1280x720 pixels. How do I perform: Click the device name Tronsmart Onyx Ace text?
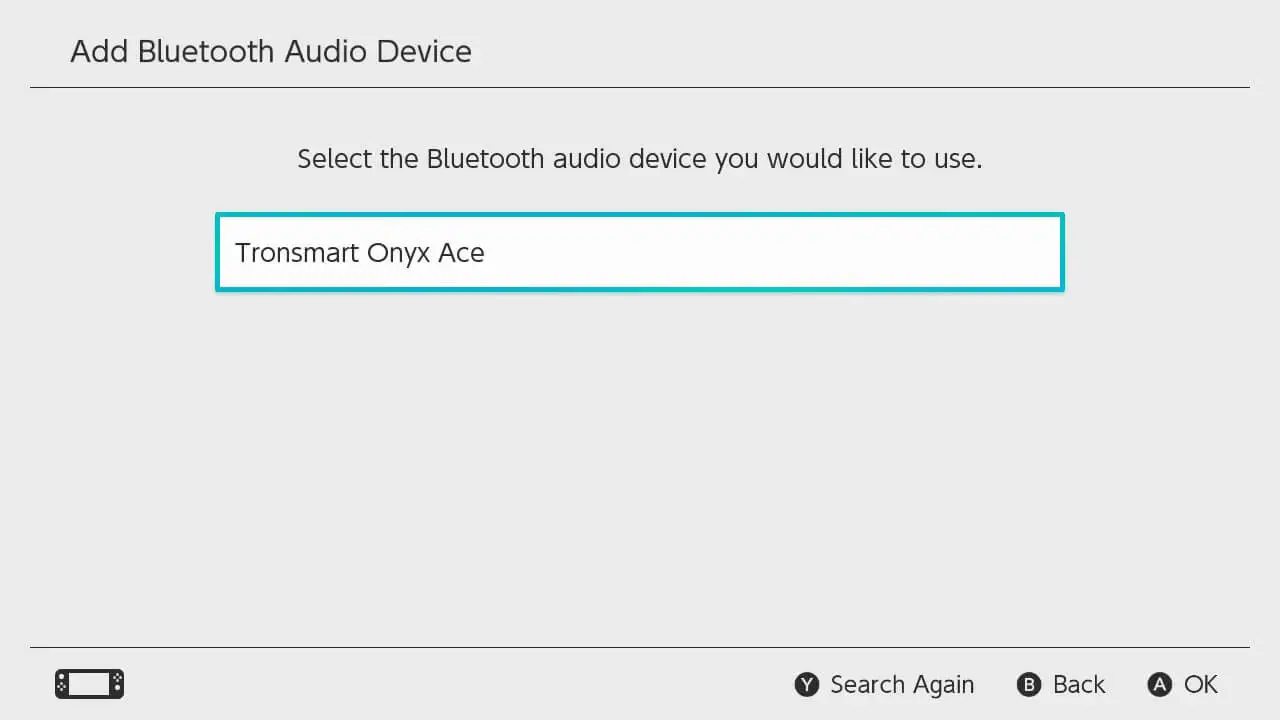pyautogui.click(x=360, y=252)
